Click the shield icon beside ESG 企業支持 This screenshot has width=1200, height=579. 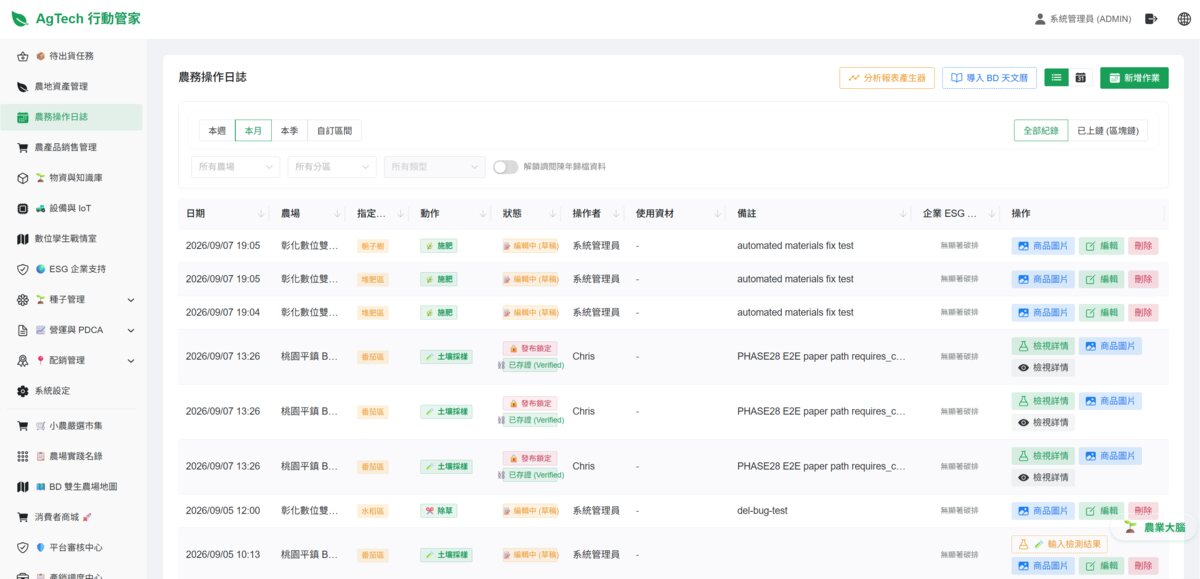click(23, 269)
